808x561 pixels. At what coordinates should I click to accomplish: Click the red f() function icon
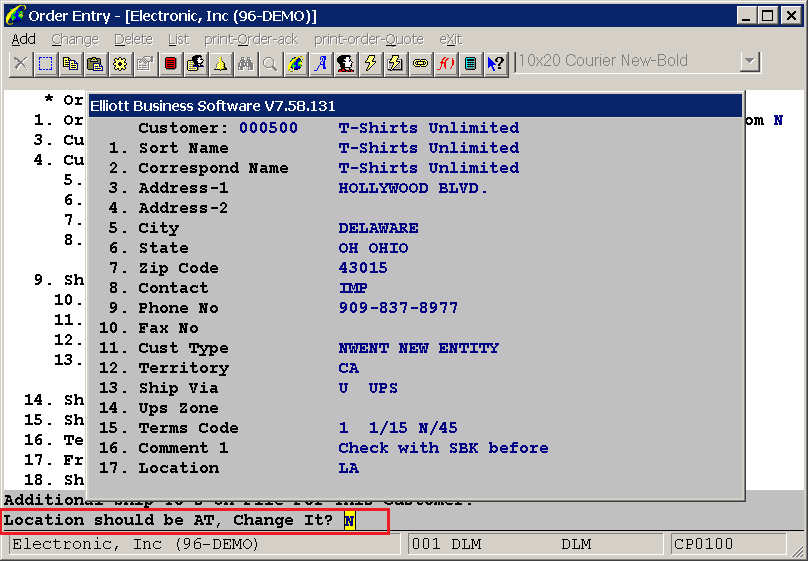[x=445, y=64]
